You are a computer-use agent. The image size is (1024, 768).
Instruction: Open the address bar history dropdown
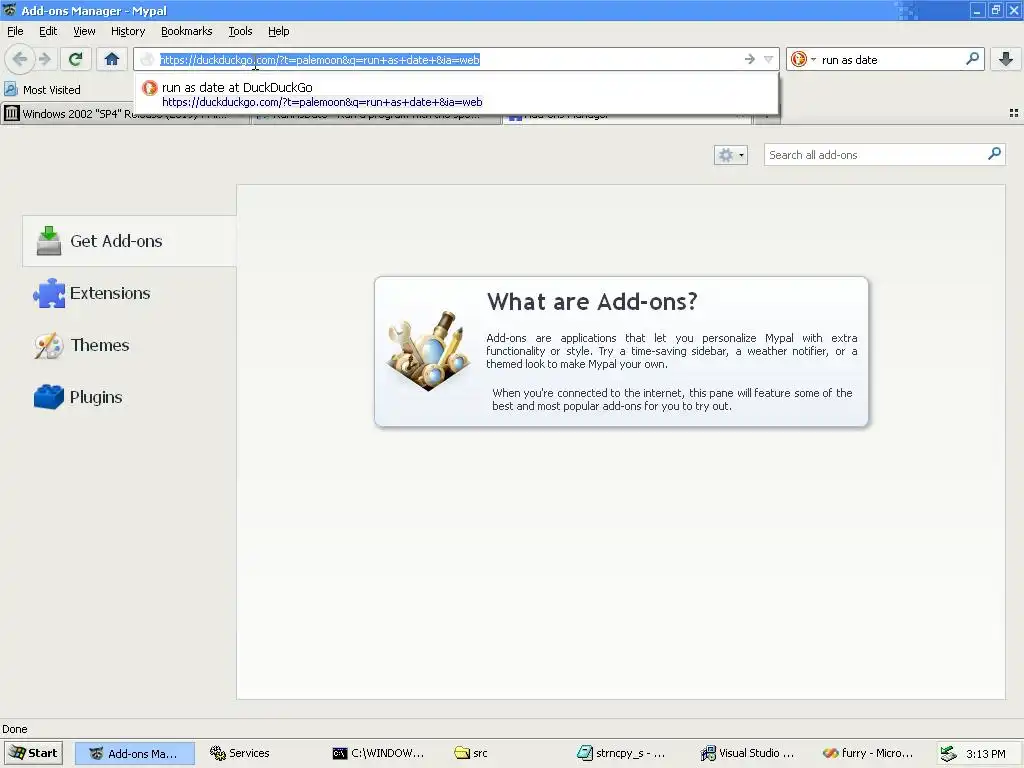coord(769,59)
